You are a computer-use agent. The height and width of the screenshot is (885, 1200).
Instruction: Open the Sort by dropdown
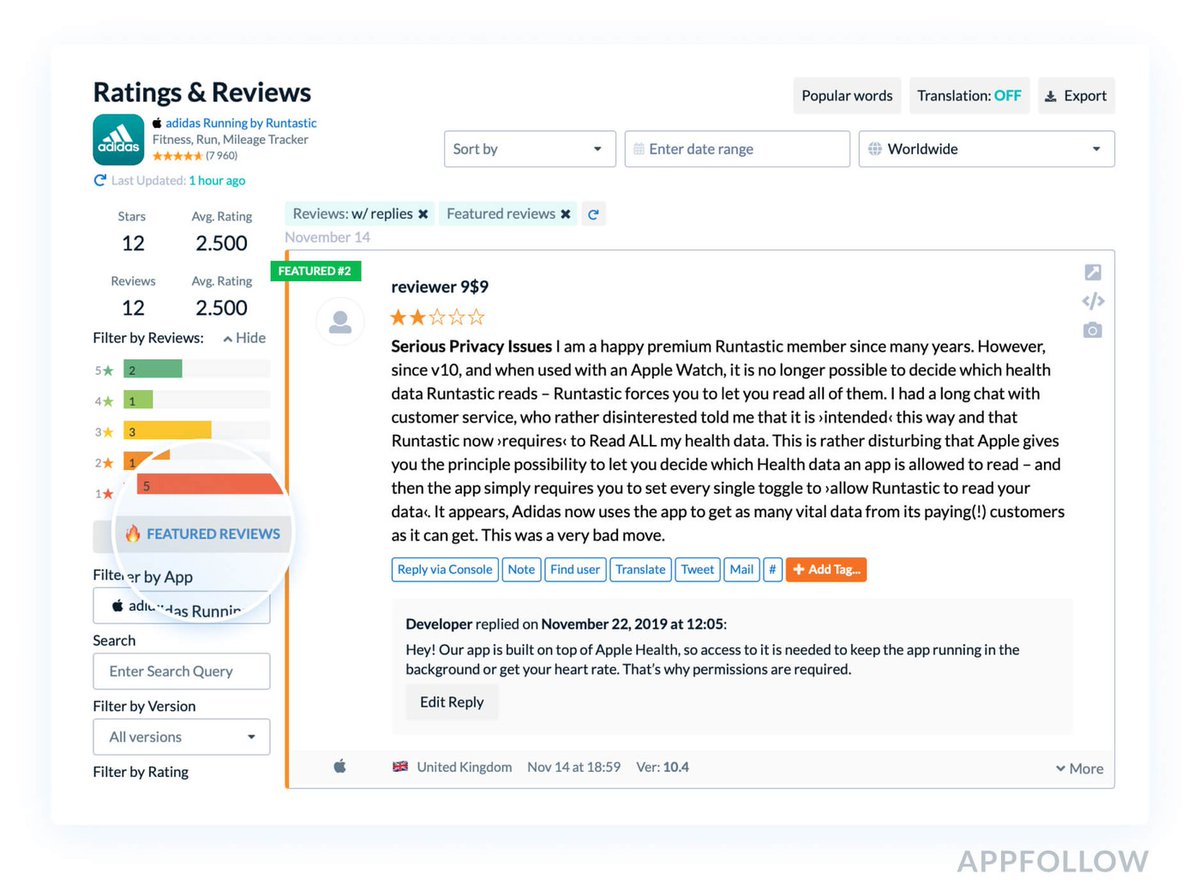pos(530,149)
